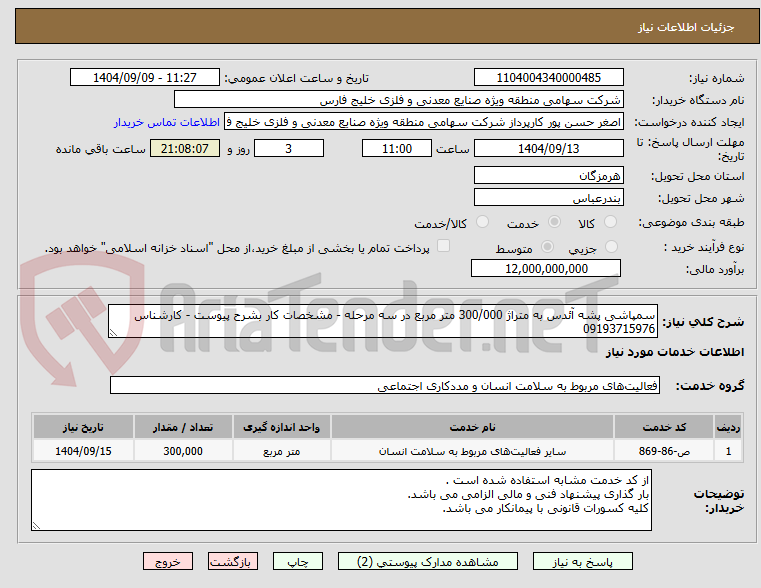
Task: Click label ساعت باقی مانده
Action: coord(100,149)
